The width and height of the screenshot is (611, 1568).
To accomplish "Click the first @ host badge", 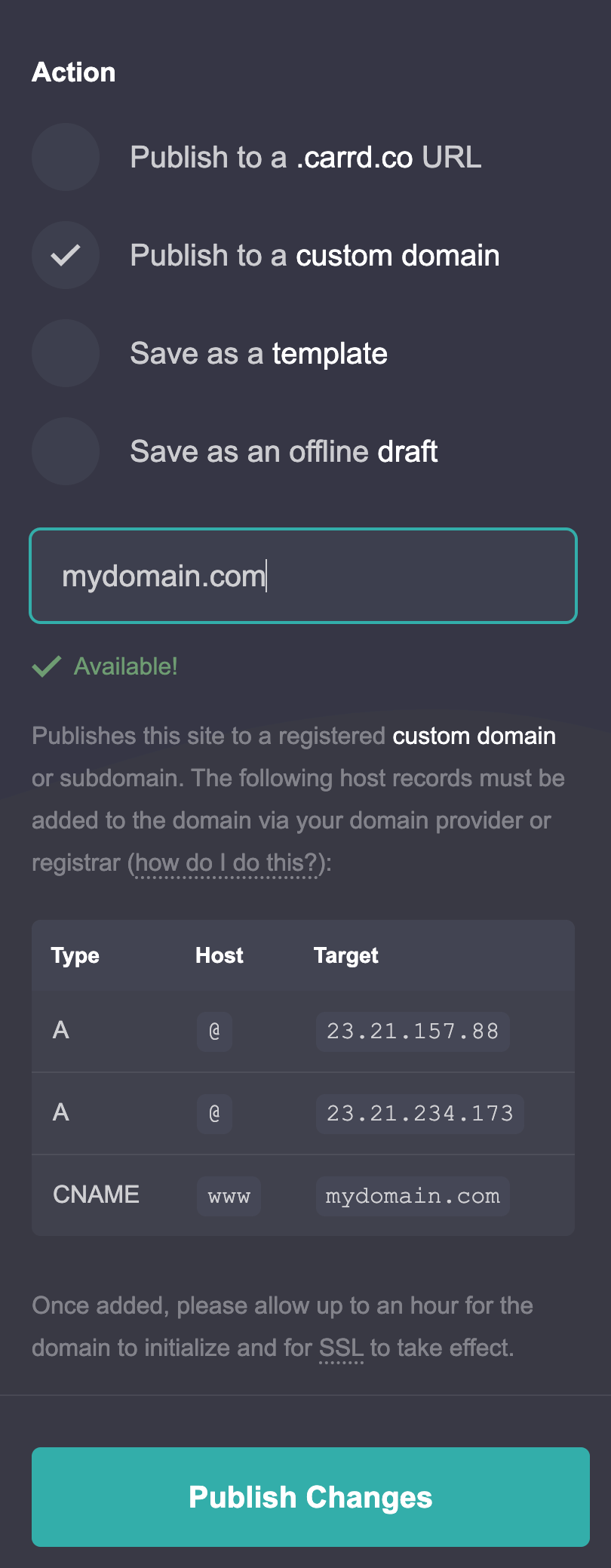I will coord(214,1031).
